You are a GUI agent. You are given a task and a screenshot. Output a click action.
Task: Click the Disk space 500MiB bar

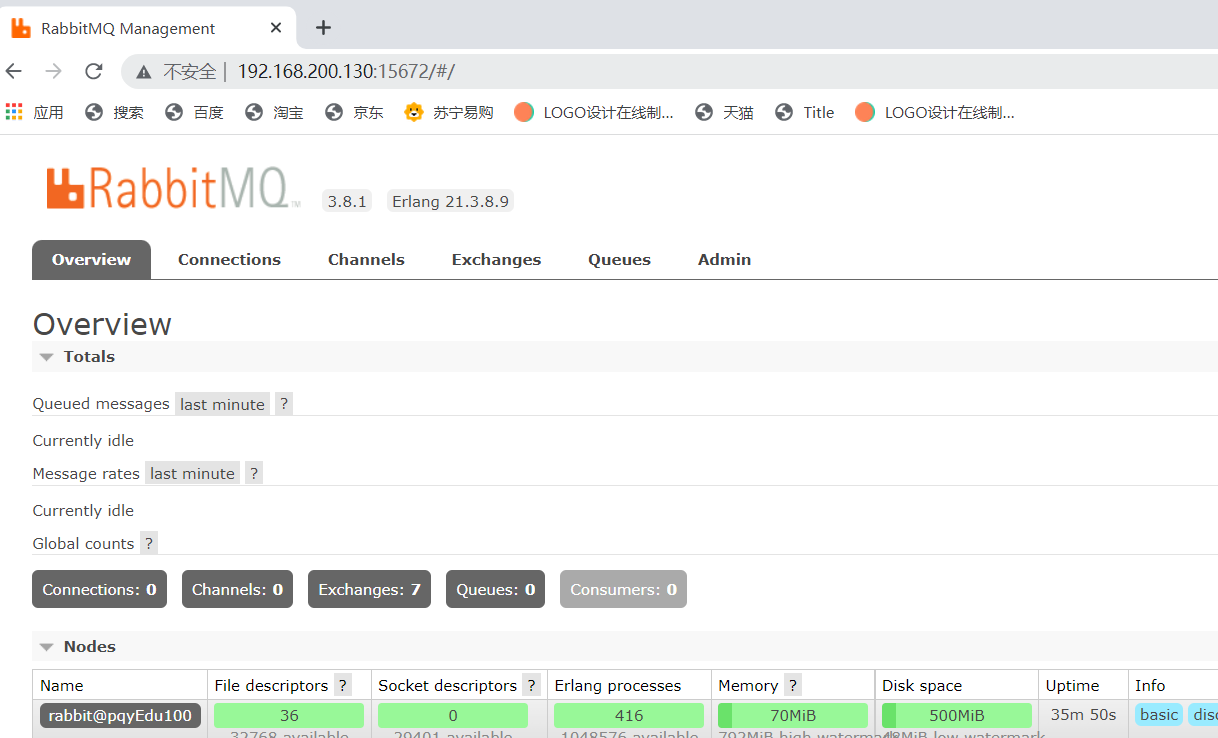coord(957,715)
